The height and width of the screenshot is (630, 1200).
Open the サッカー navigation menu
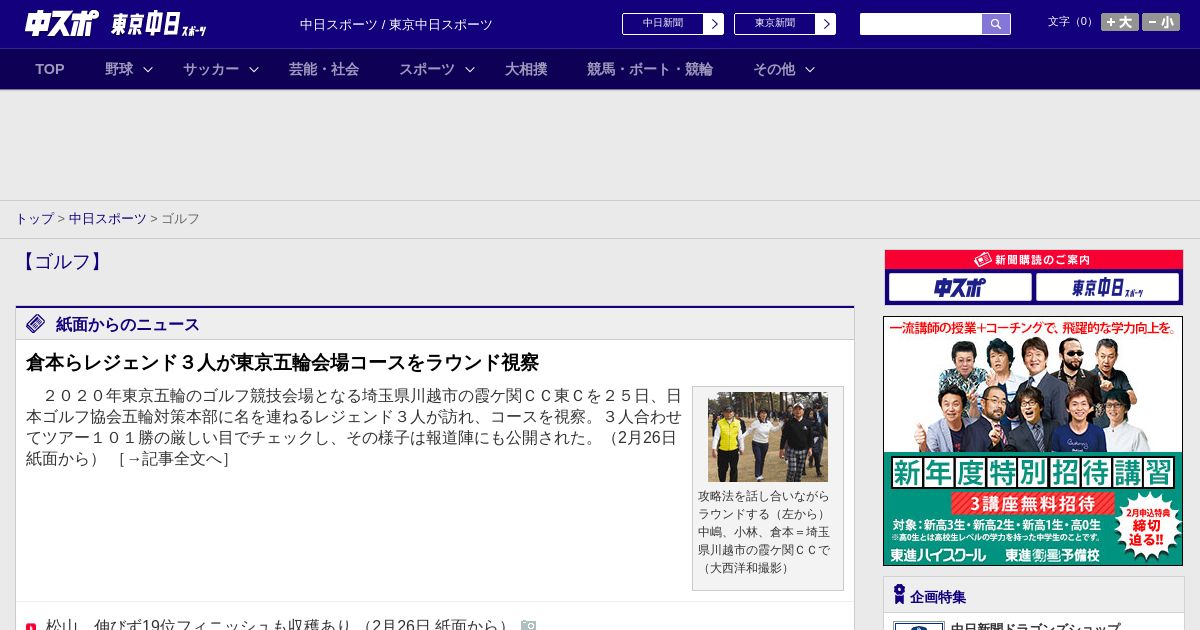pos(211,69)
